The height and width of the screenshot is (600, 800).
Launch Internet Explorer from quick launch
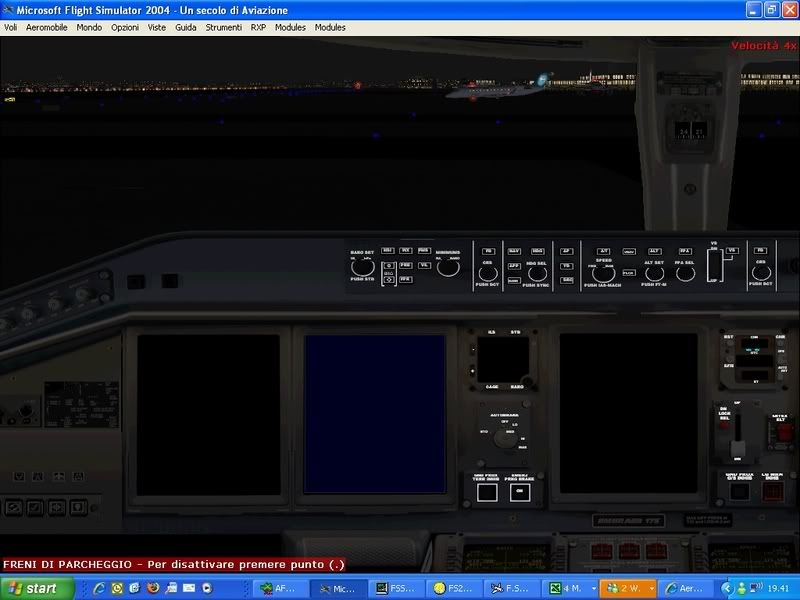98,588
